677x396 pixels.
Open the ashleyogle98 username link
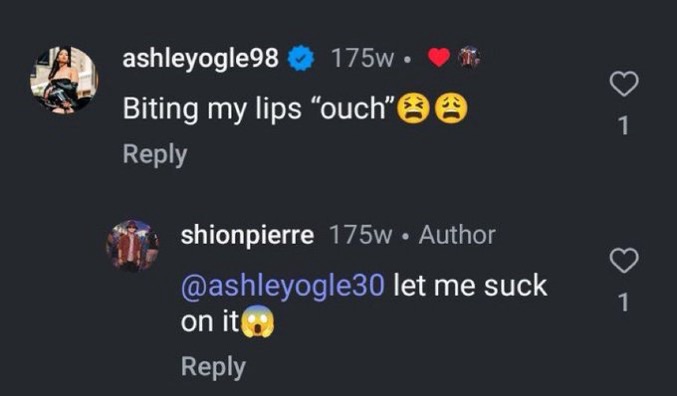(x=201, y=58)
